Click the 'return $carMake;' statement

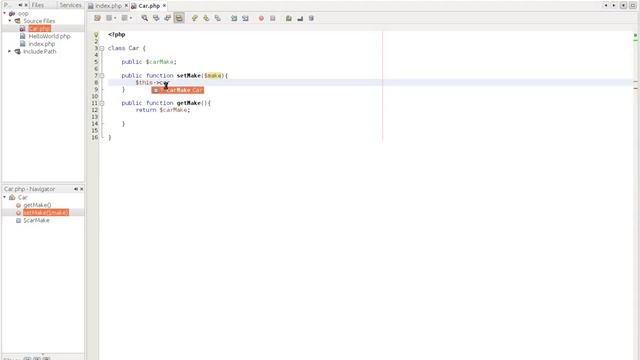click(163, 110)
